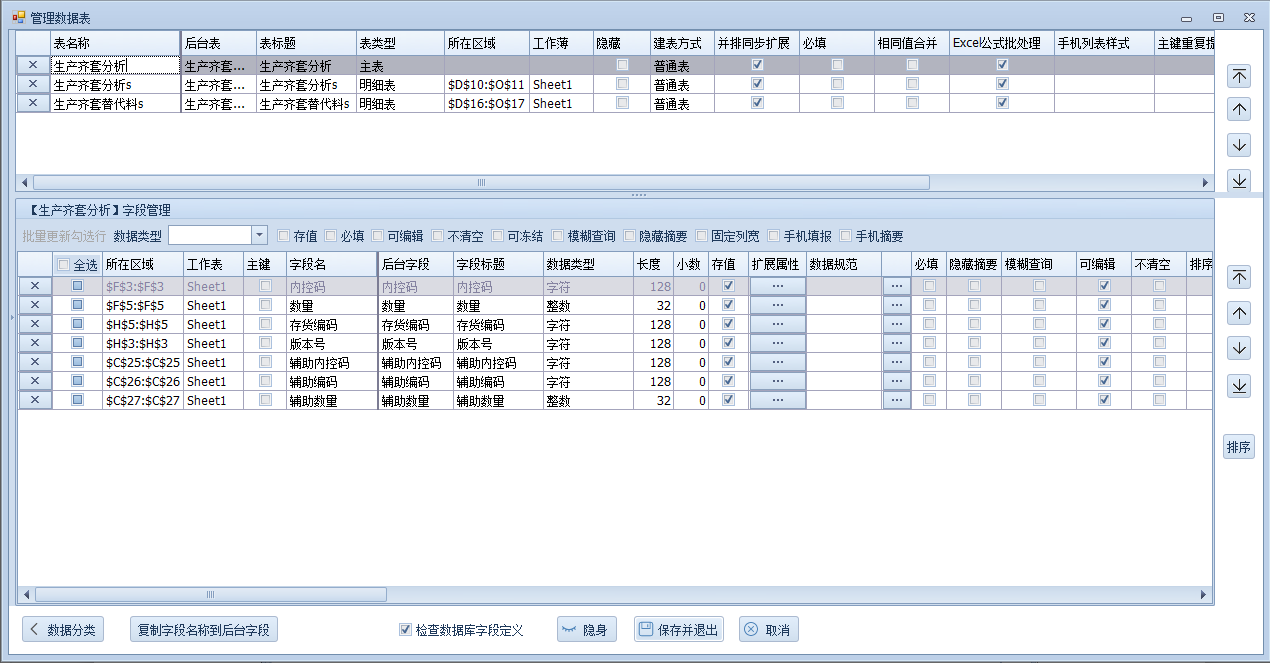This screenshot has height=663, width=1270.
Task: Remove the 辅助编码 field row
Action: (35, 381)
